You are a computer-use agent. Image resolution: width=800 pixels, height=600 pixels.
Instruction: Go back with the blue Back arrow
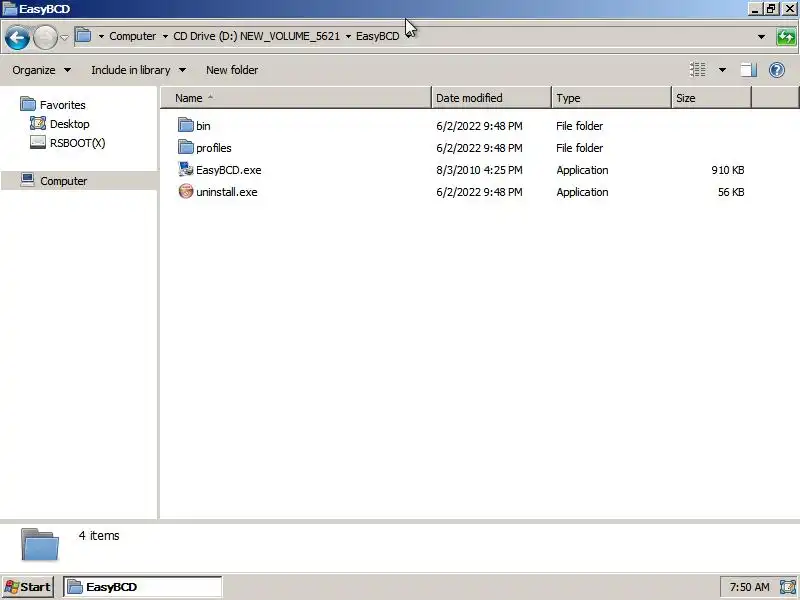pyautogui.click(x=17, y=37)
